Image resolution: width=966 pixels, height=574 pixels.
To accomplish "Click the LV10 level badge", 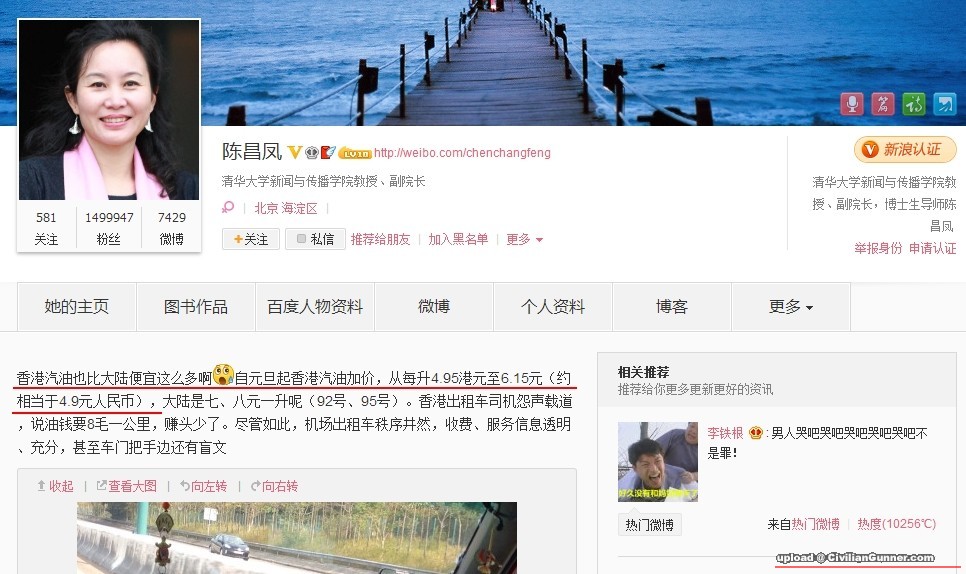I will click(355, 153).
